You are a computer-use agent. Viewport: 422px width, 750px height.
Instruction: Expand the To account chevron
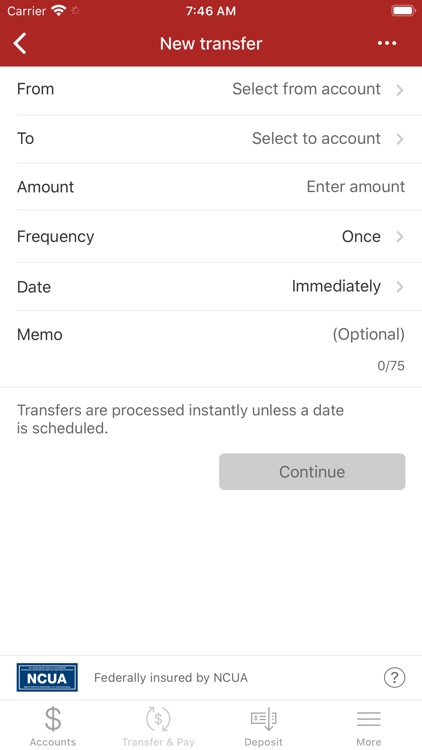400,139
